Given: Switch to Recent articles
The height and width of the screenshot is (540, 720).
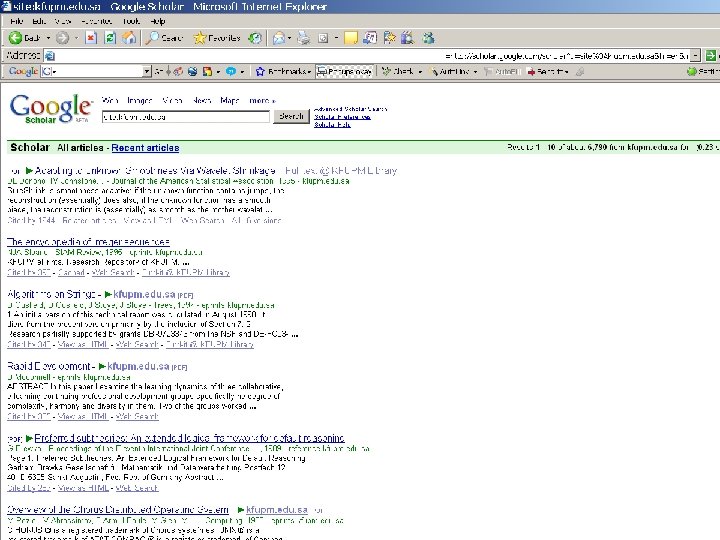Looking at the screenshot, I should coord(145,148).
